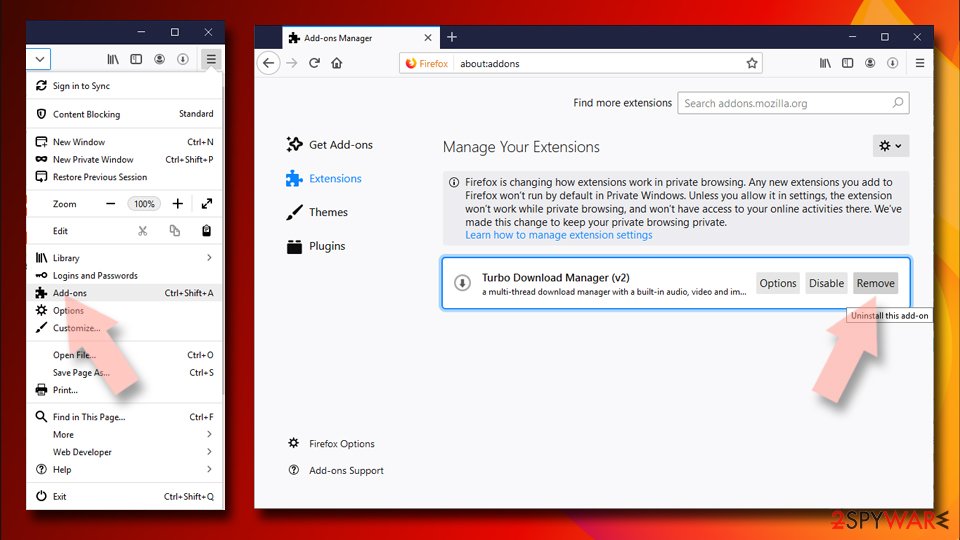
Task: Click forward arrow in Add-ons Manager window
Action: coord(291,63)
